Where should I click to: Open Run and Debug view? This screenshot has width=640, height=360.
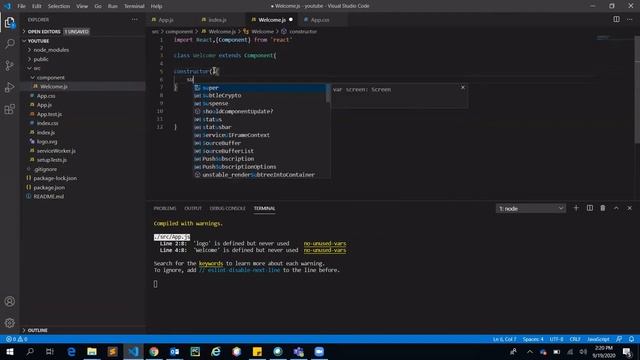click(x=10, y=87)
